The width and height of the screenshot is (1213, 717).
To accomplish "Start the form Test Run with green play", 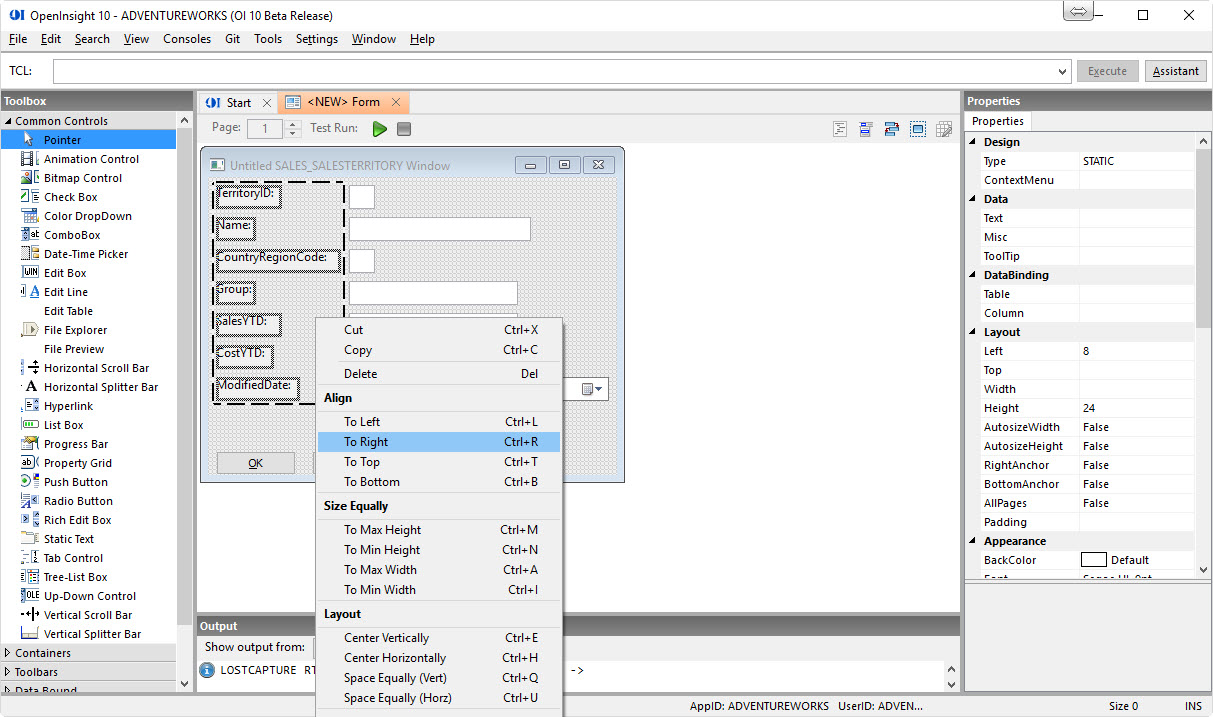I will pyautogui.click(x=380, y=129).
